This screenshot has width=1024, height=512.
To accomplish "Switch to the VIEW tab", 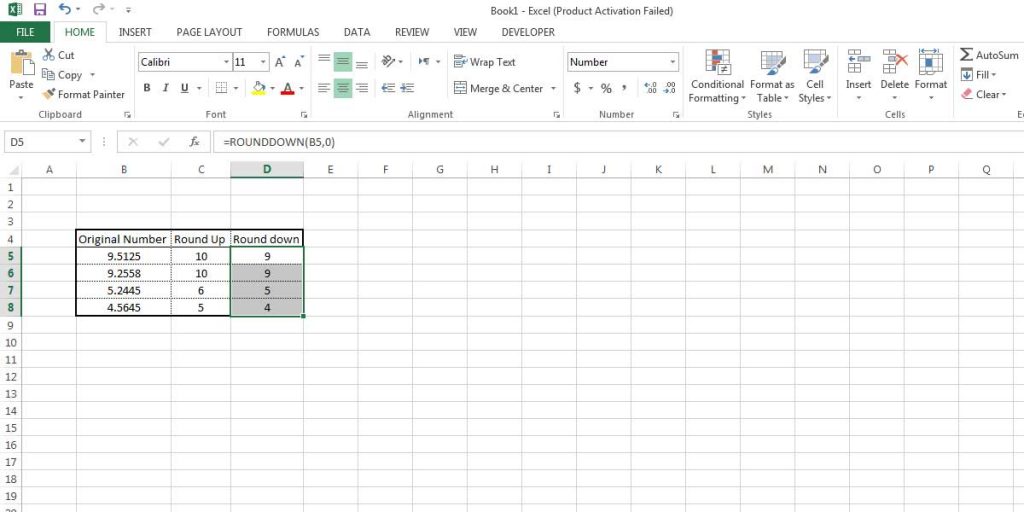I will point(465,32).
